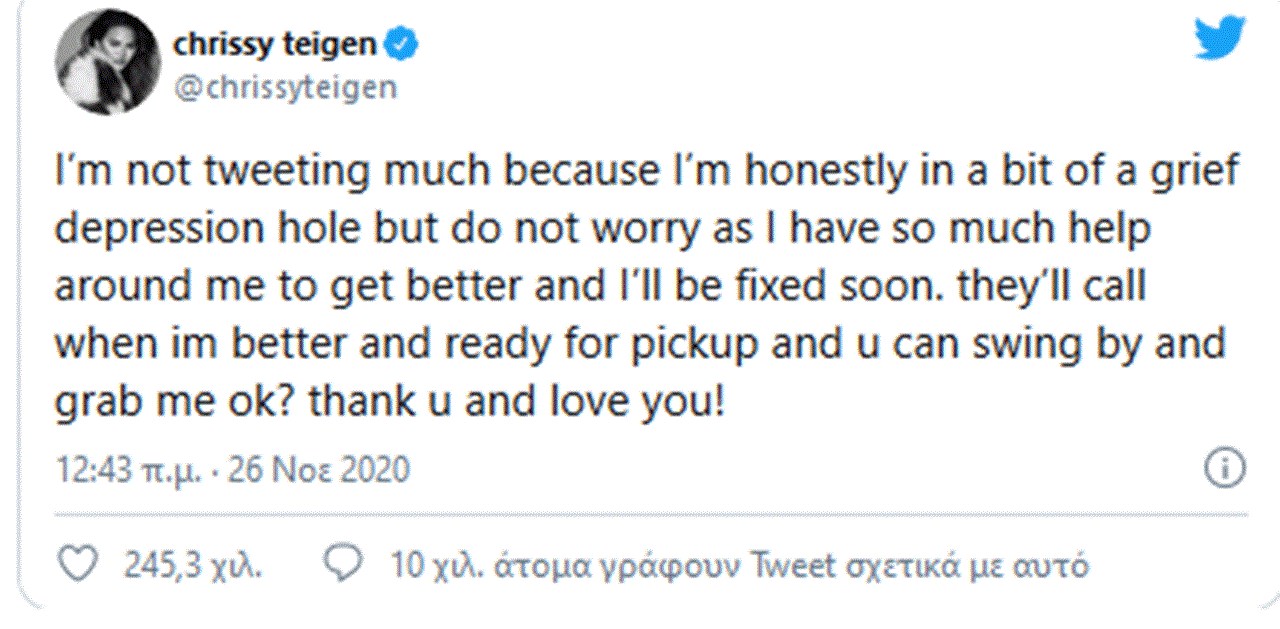Click the "10 χιλ." replies count
This screenshot has width=1280, height=629.
coord(435,567)
